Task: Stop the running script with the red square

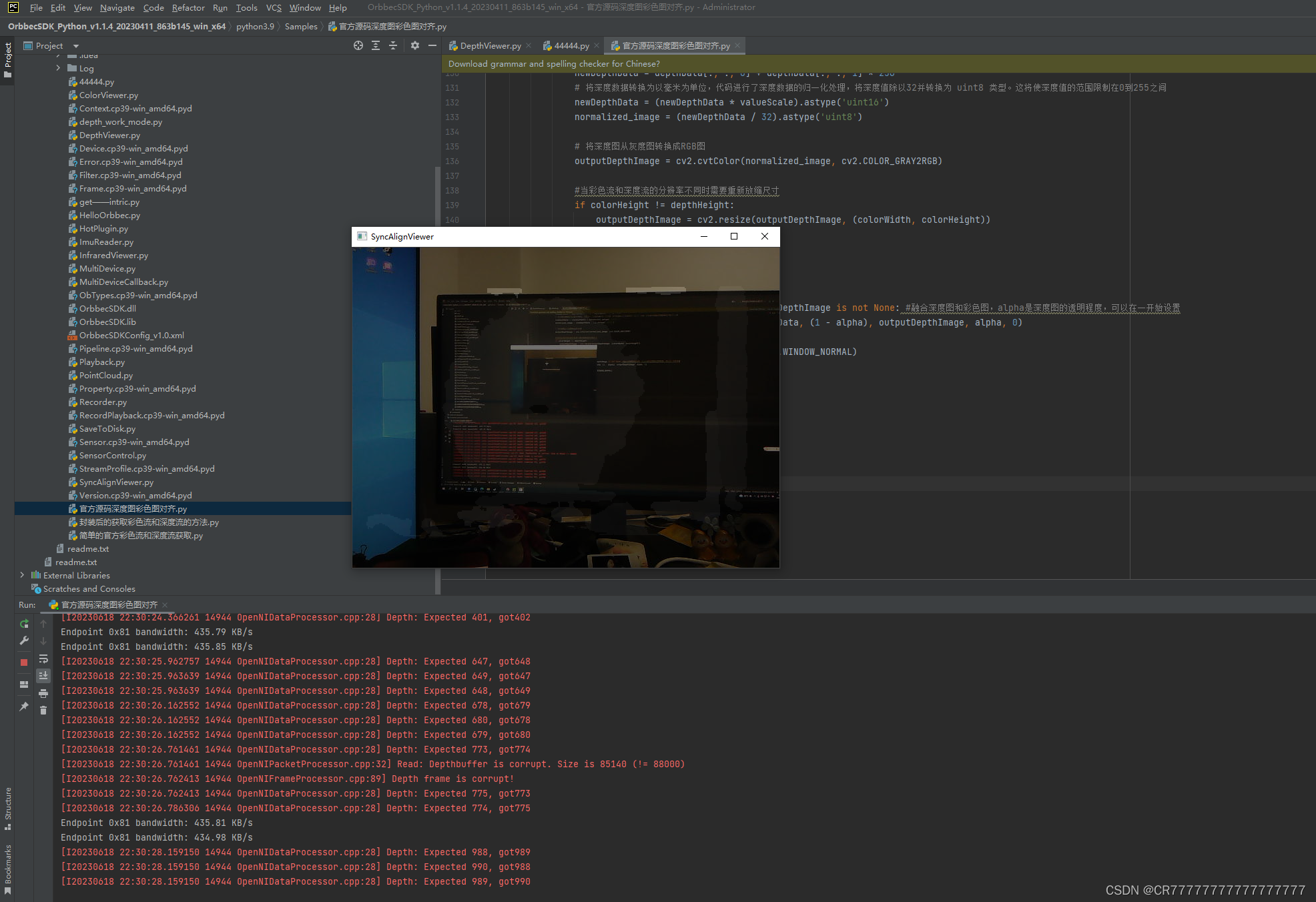Action: tap(24, 662)
